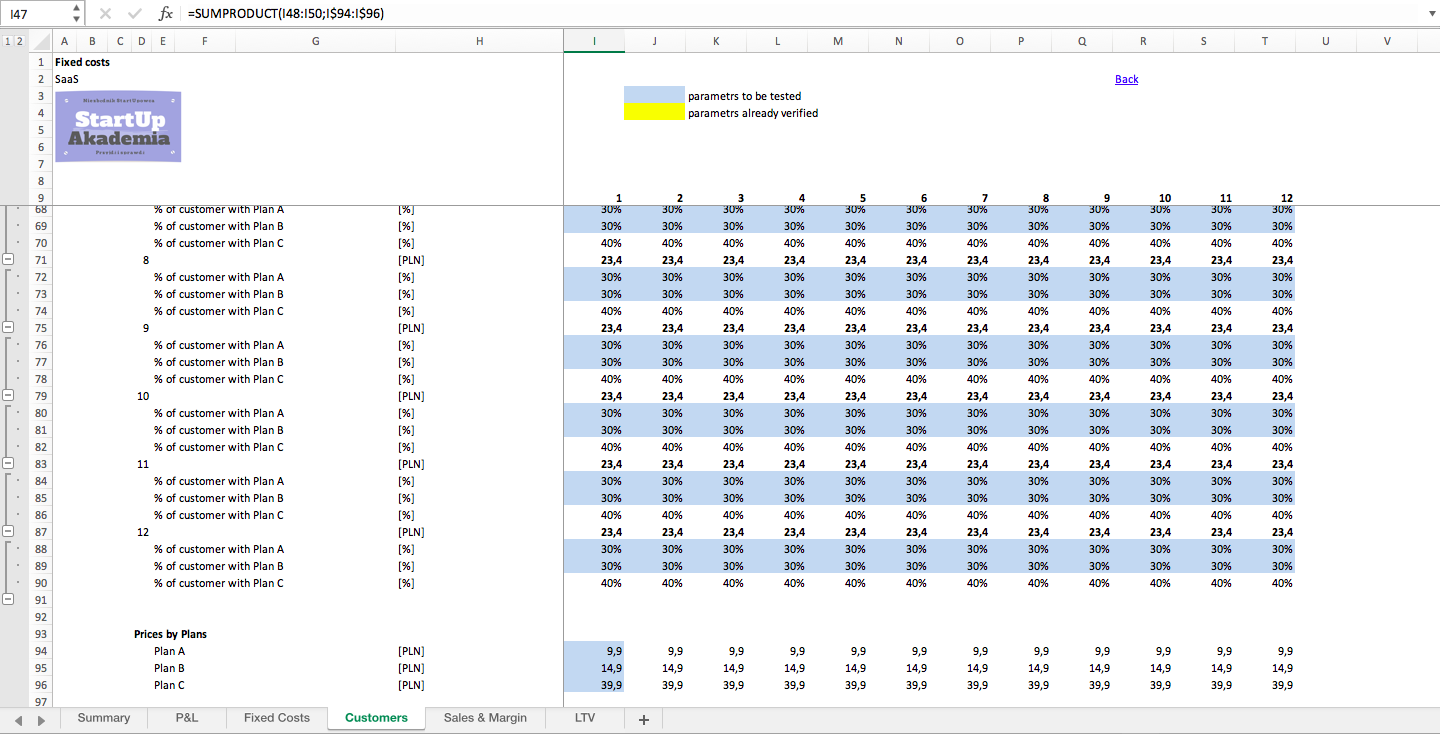Select 'parametrs already verified' legend text
1440x734 pixels.
(753, 113)
